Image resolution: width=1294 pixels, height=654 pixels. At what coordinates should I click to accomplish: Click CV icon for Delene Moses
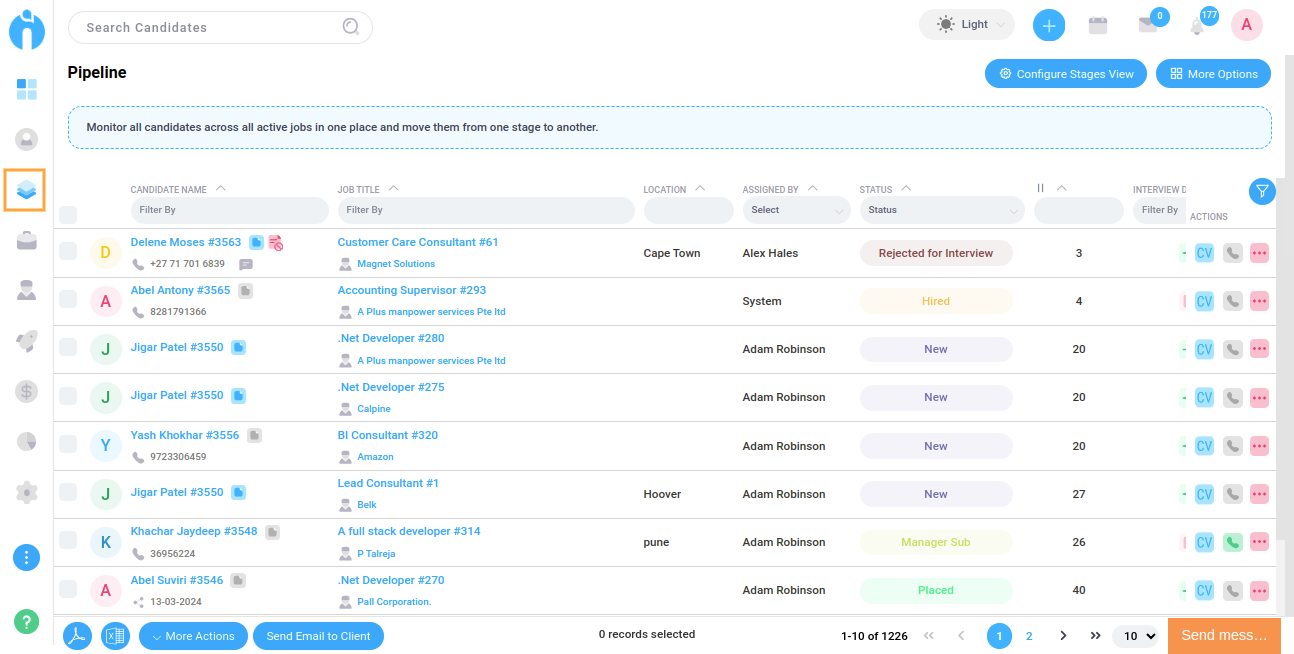(1204, 254)
